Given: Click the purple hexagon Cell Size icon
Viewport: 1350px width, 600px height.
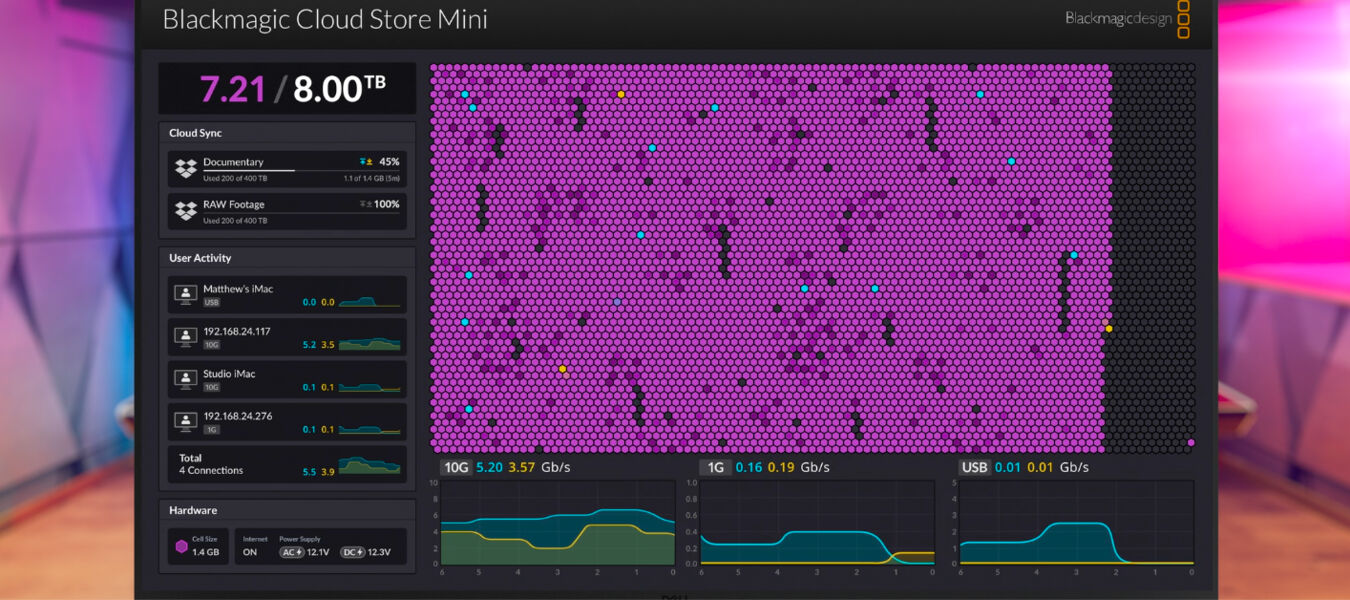Looking at the screenshot, I should pyautogui.click(x=181, y=546).
